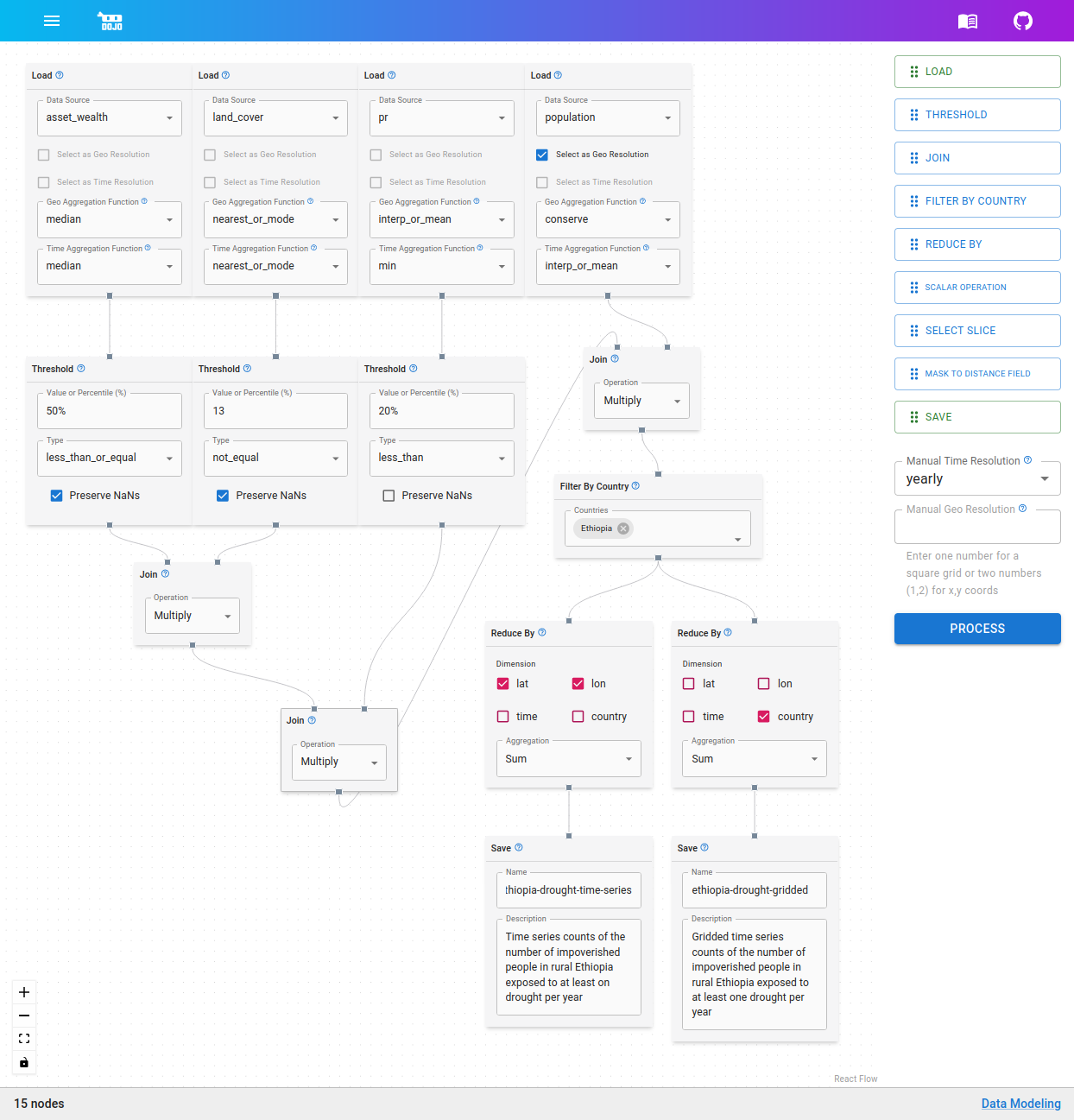
Task: Click help icon on 20% Threshold node title
Action: click(x=414, y=369)
